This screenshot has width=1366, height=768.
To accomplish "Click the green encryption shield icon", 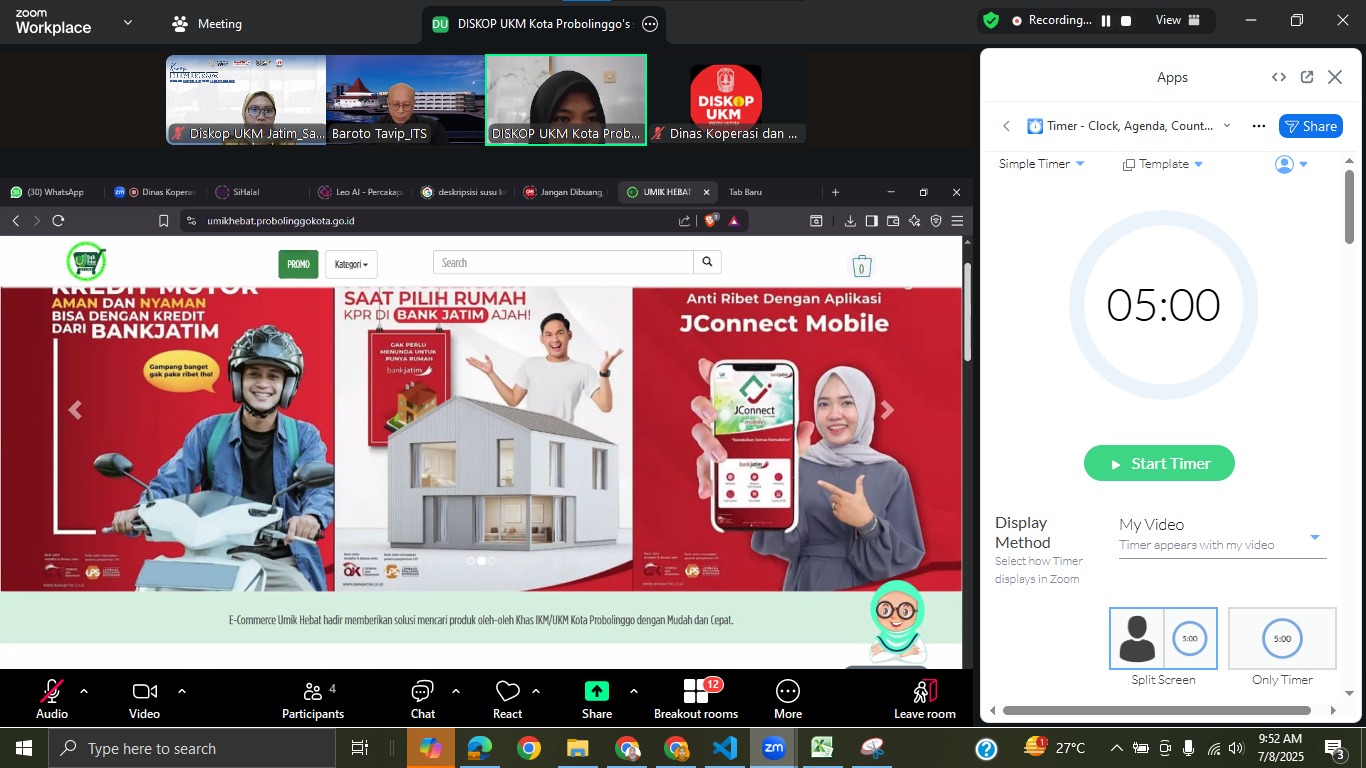I will (991, 20).
